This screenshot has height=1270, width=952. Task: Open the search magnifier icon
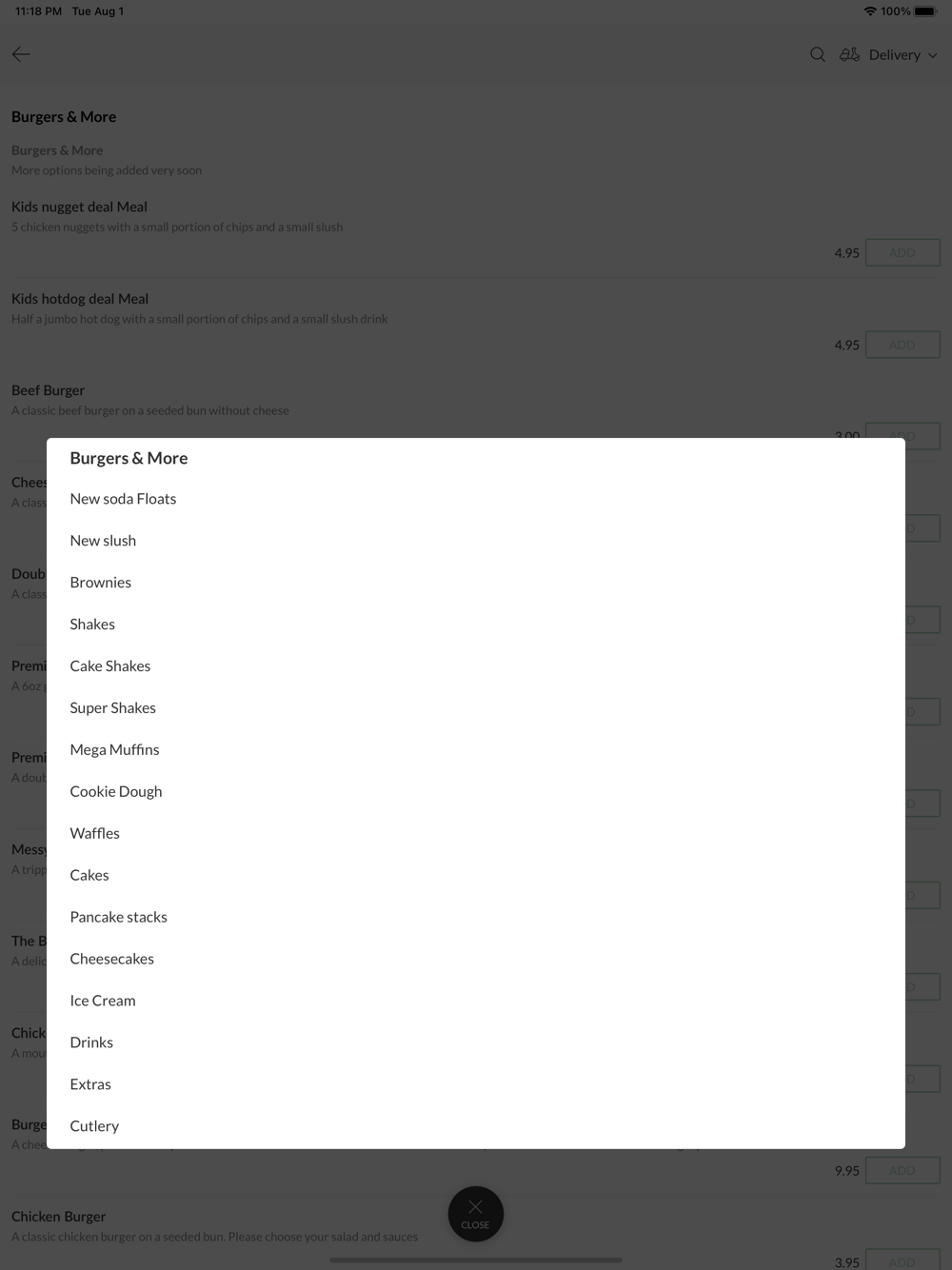point(818,54)
